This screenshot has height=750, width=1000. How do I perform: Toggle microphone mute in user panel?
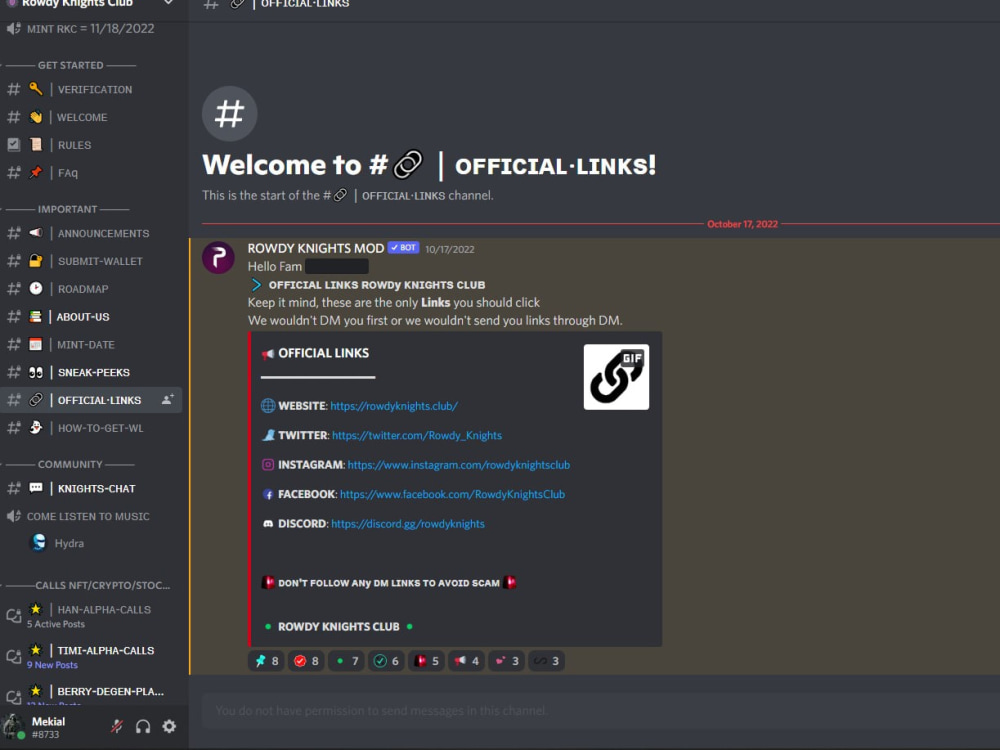pos(117,726)
